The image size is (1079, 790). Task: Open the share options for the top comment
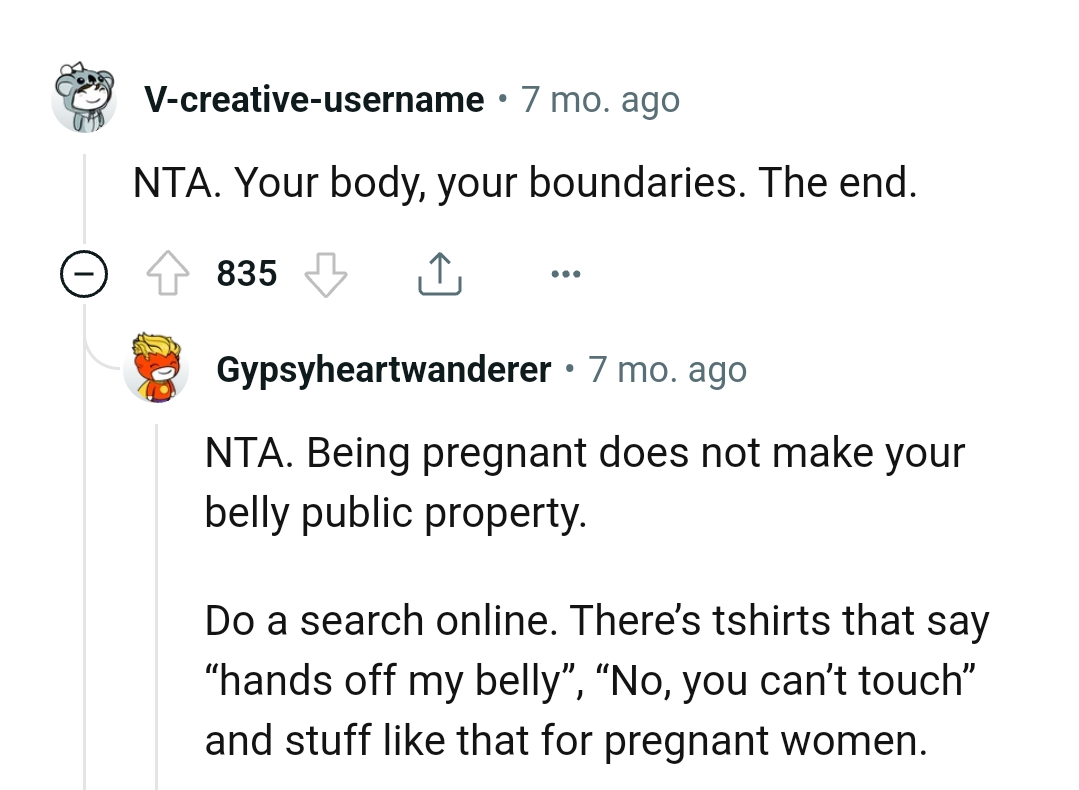click(439, 271)
